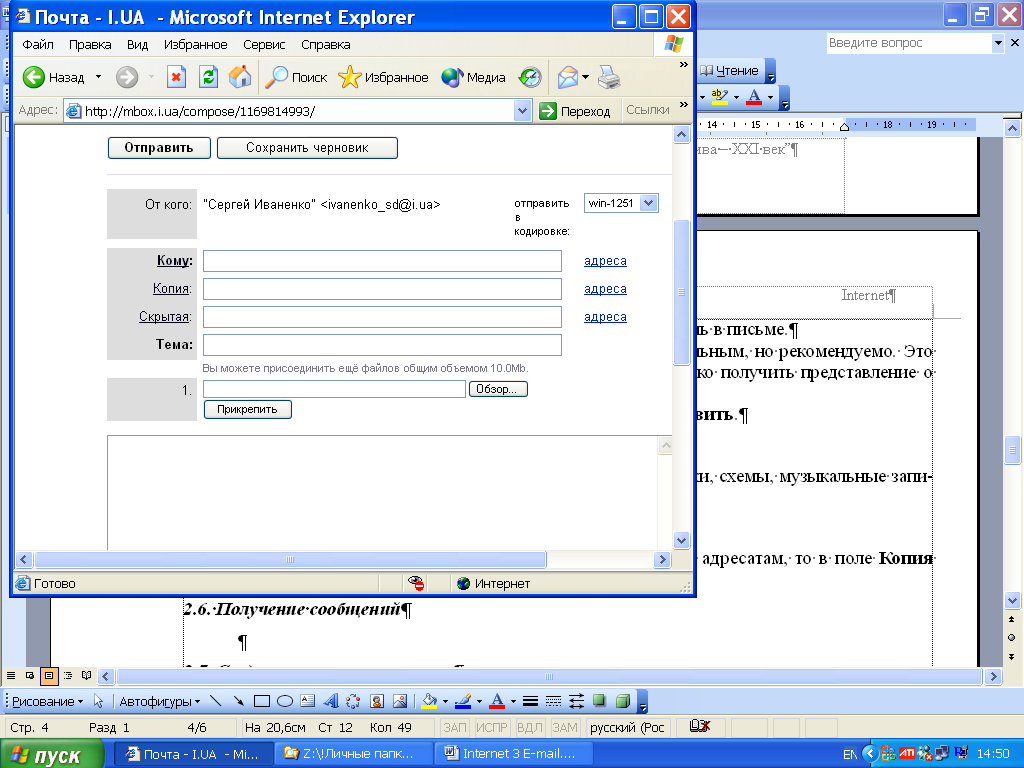Click the Обзор... browse button

coord(498,389)
